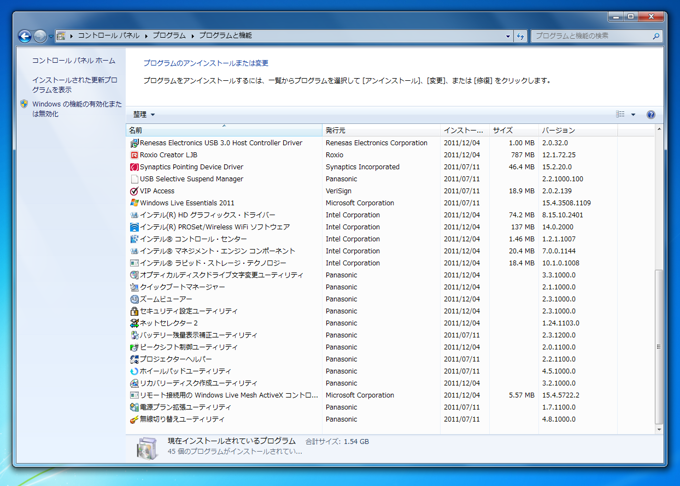Click the list scrollbar down arrow

659,429
